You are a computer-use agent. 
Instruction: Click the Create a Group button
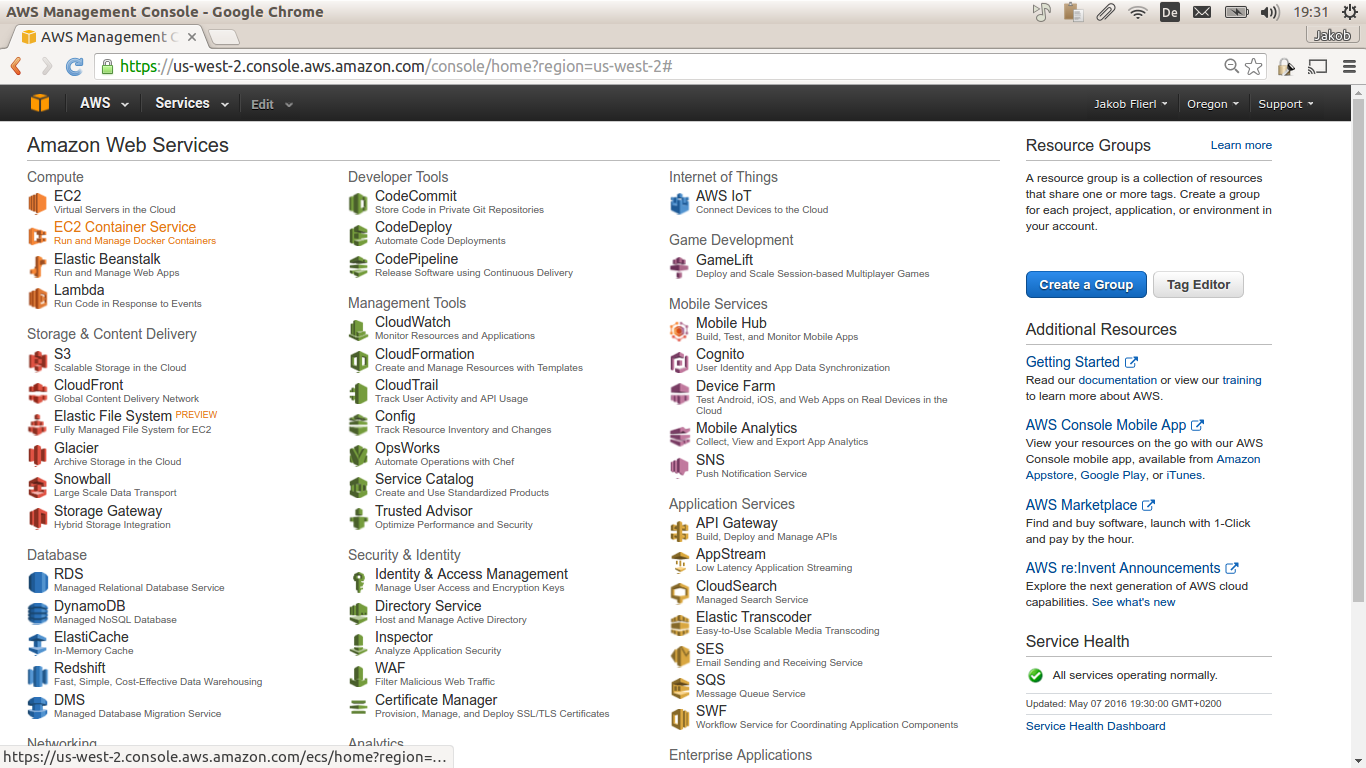point(1086,285)
